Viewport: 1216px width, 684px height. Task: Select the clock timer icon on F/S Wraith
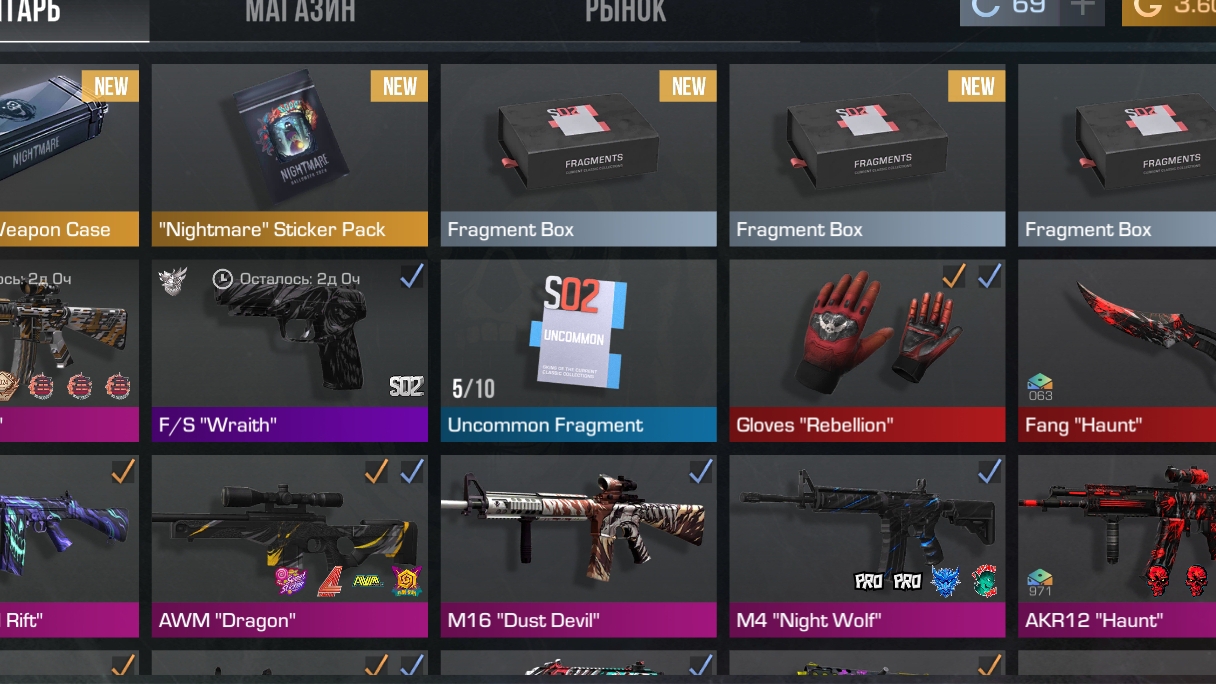(x=223, y=279)
